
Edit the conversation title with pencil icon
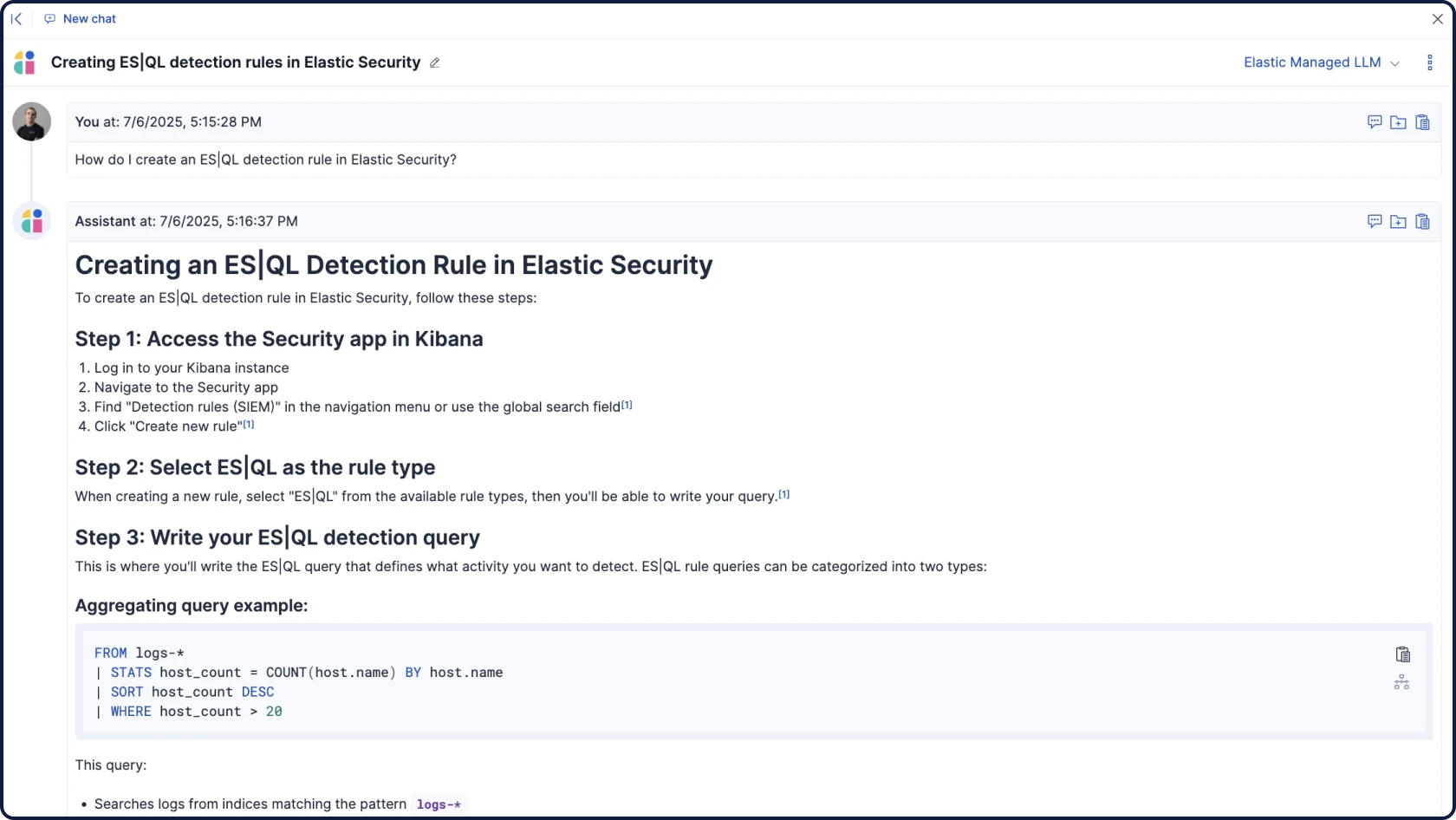(x=435, y=62)
